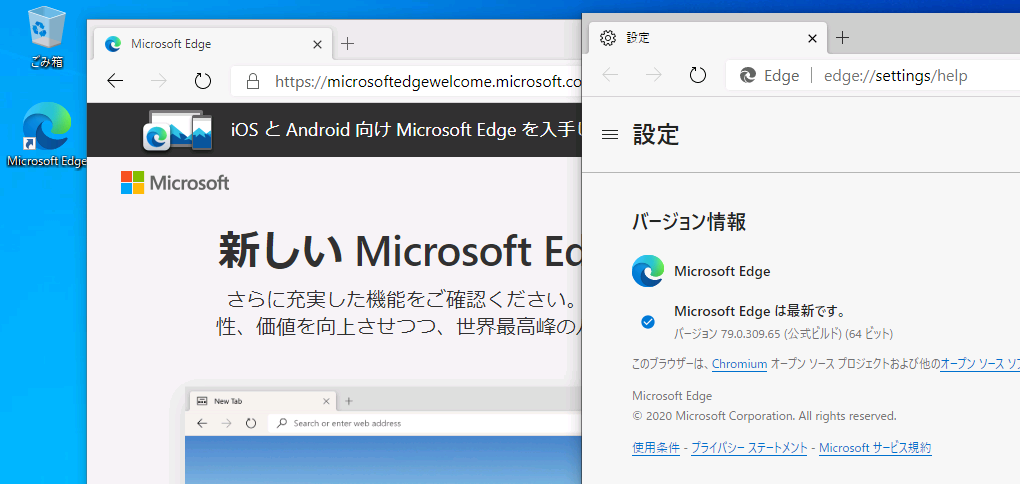Open the Microsoft Edge desktop shortcut

[x=46, y=135]
